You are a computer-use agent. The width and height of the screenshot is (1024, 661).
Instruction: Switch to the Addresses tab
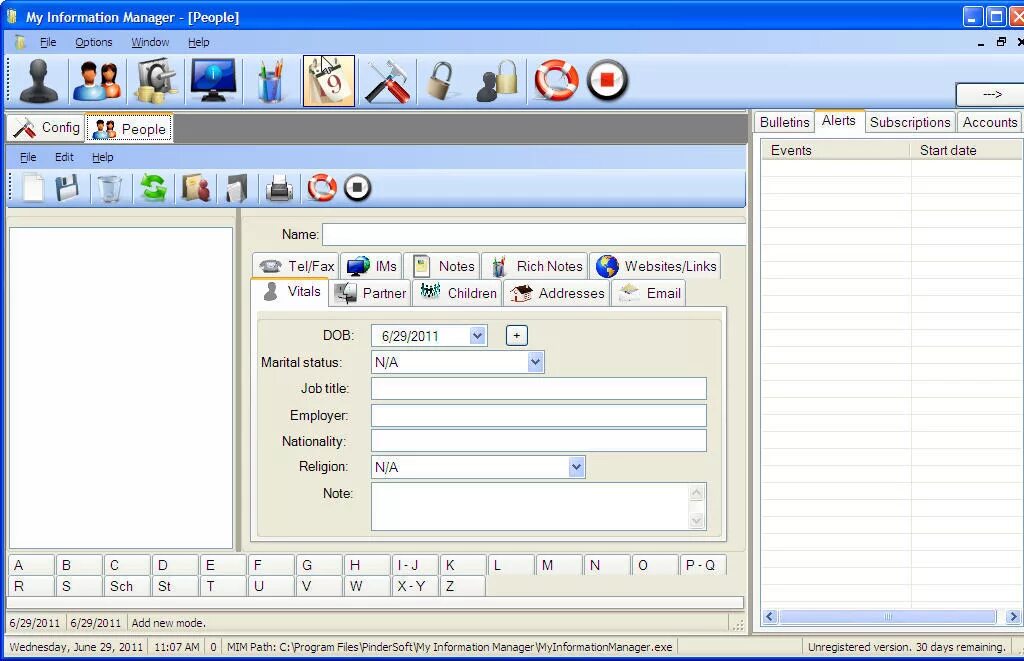coord(557,293)
